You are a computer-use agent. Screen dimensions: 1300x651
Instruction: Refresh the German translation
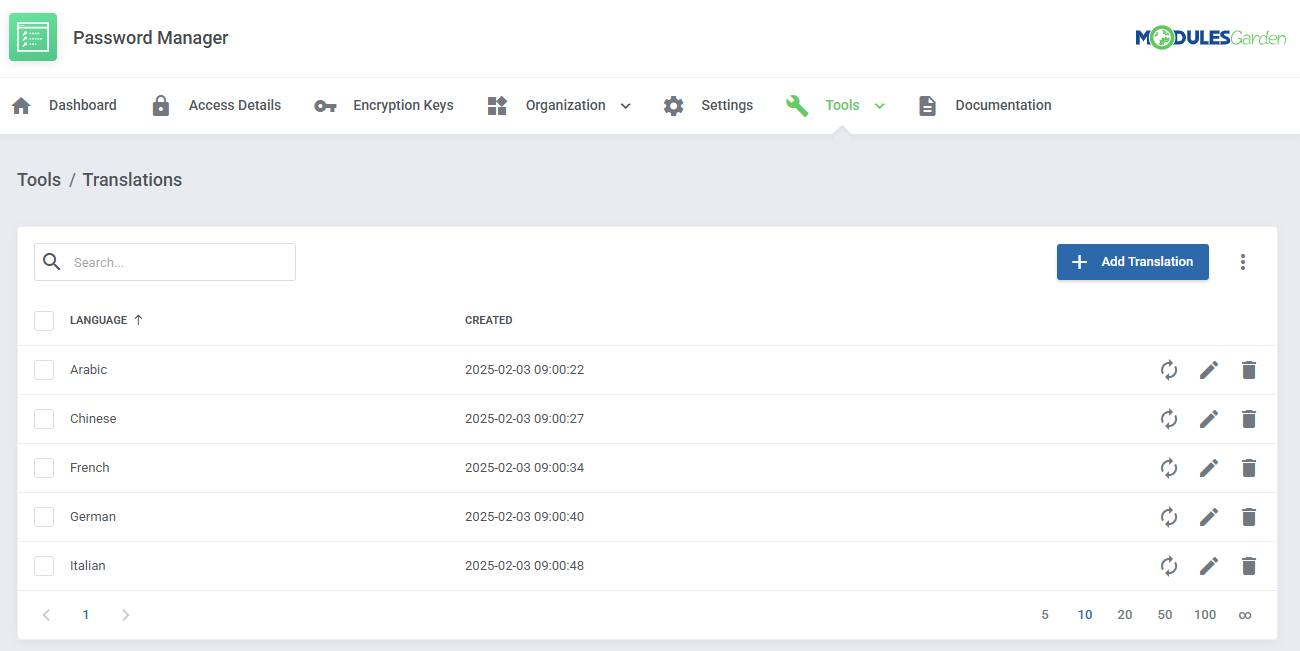tap(1169, 517)
